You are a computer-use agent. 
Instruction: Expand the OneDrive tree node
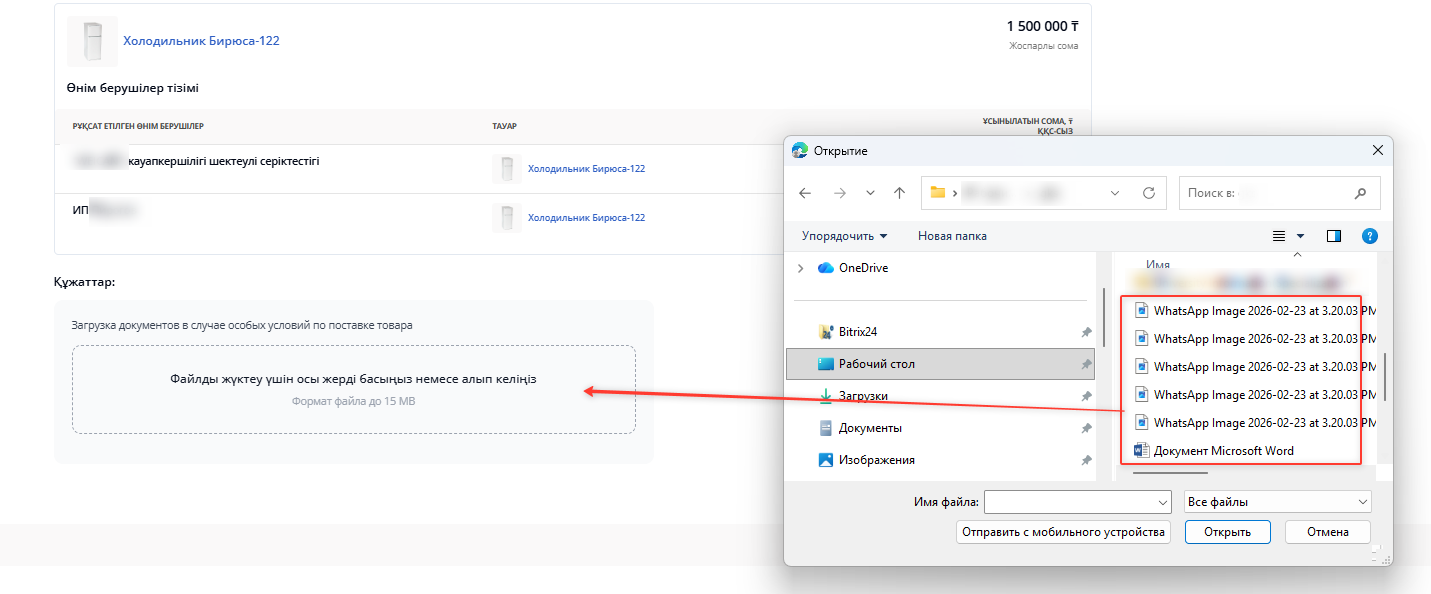coord(800,268)
